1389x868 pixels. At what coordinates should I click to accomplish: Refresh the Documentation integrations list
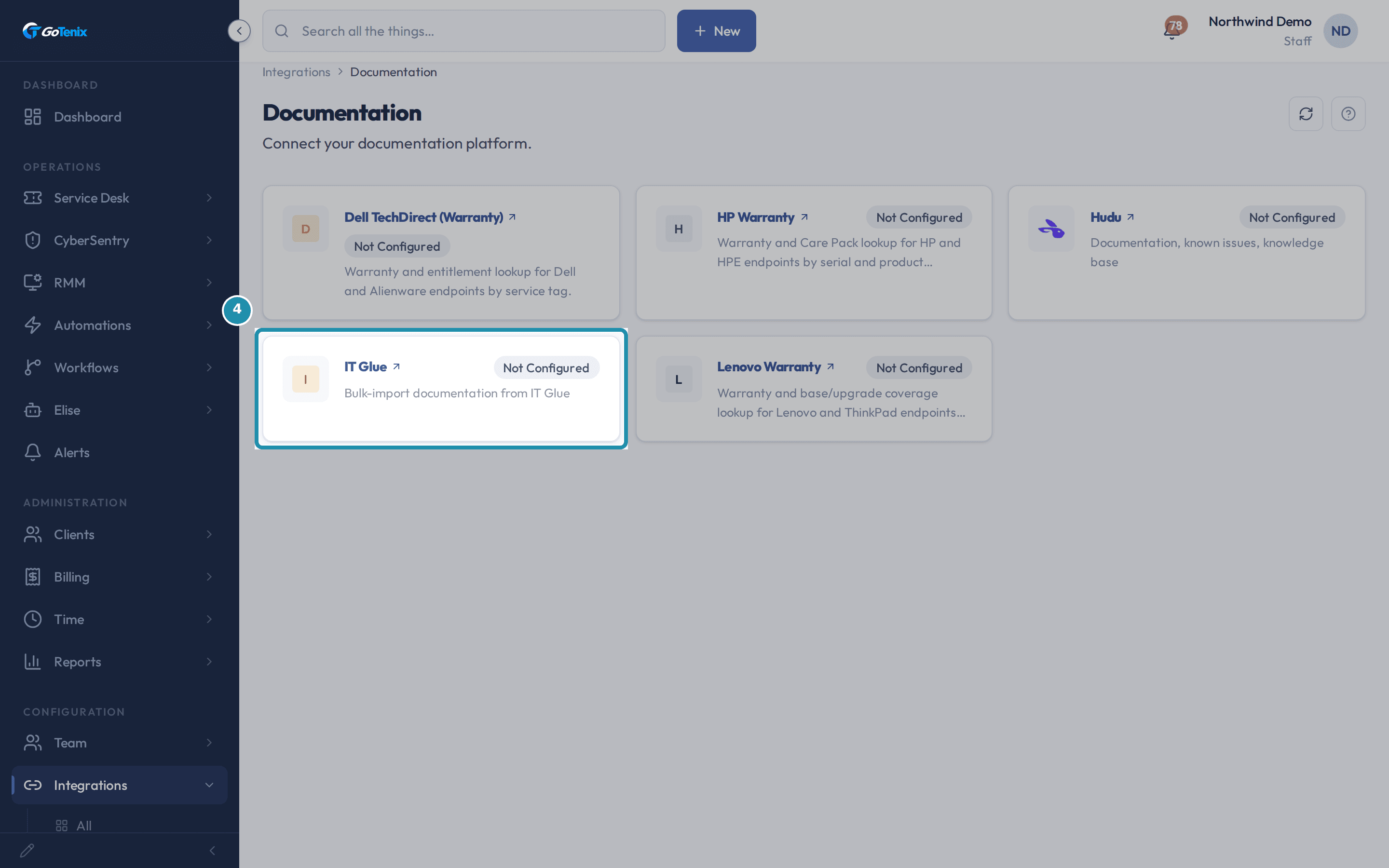[x=1306, y=114]
